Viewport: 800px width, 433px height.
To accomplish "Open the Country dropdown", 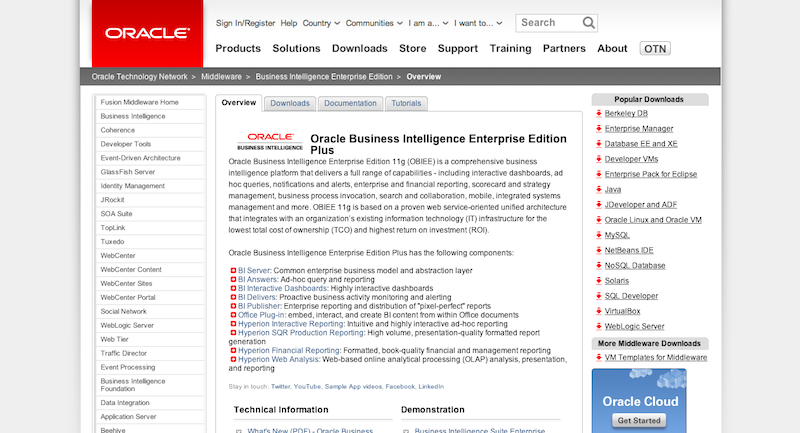I will point(321,23).
